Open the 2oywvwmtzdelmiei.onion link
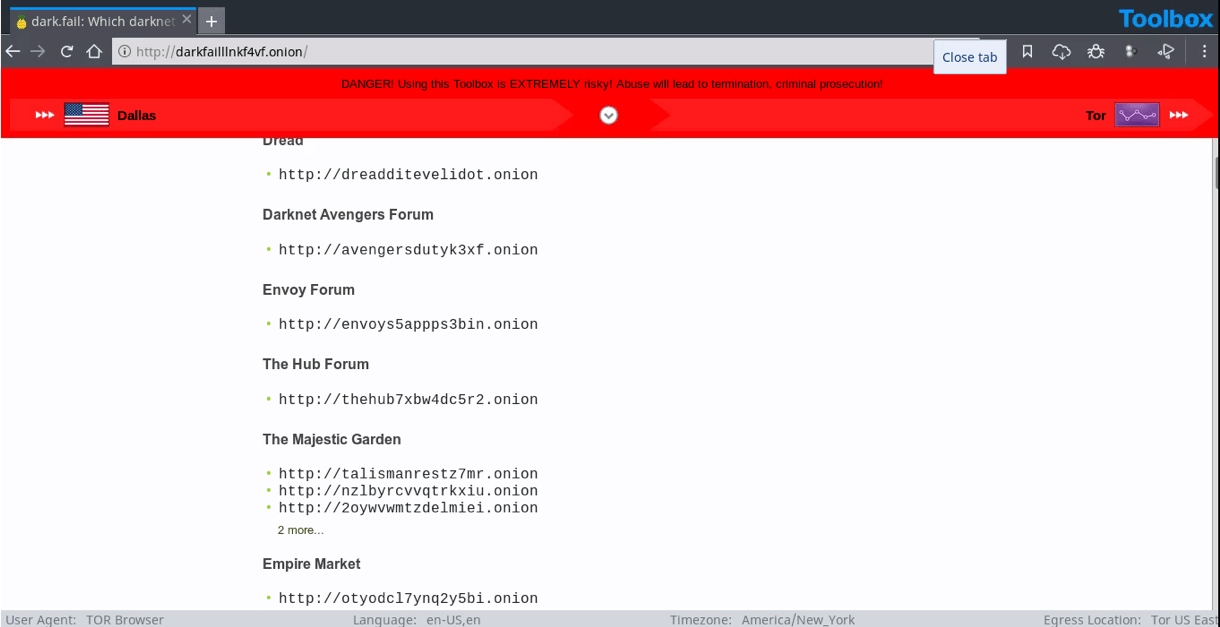This screenshot has height=627, width=1220. click(408, 508)
